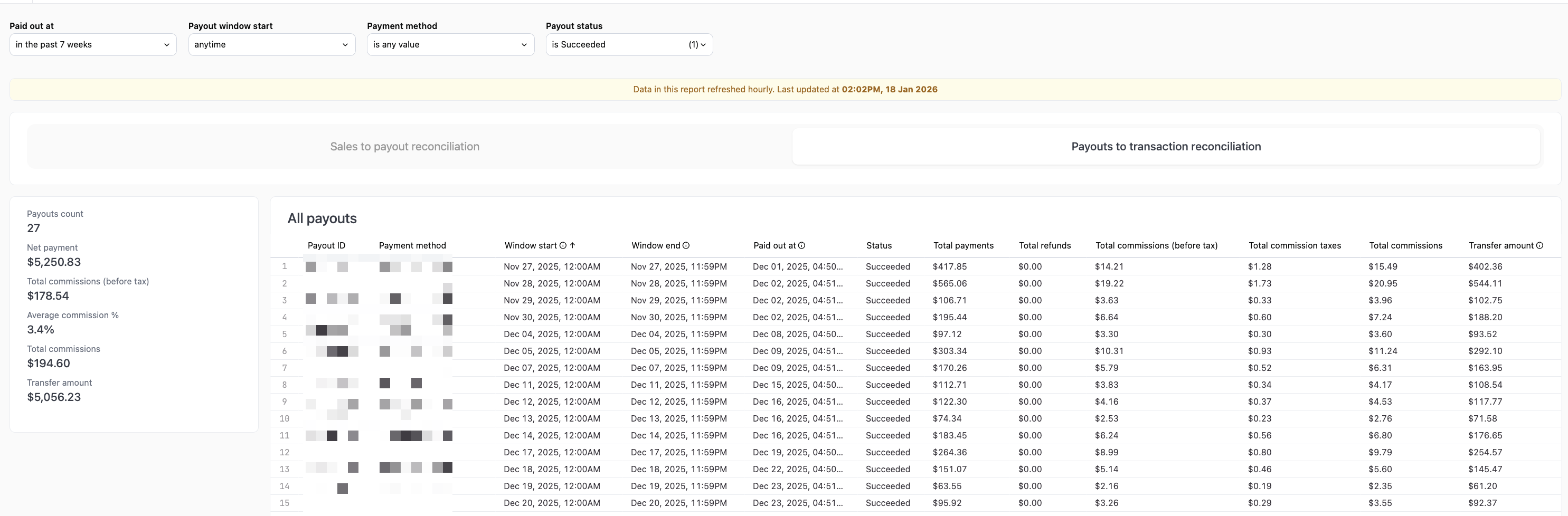The width and height of the screenshot is (1568, 516).
Task: Click the info icon beside Window end
Action: tap(685, 245)
